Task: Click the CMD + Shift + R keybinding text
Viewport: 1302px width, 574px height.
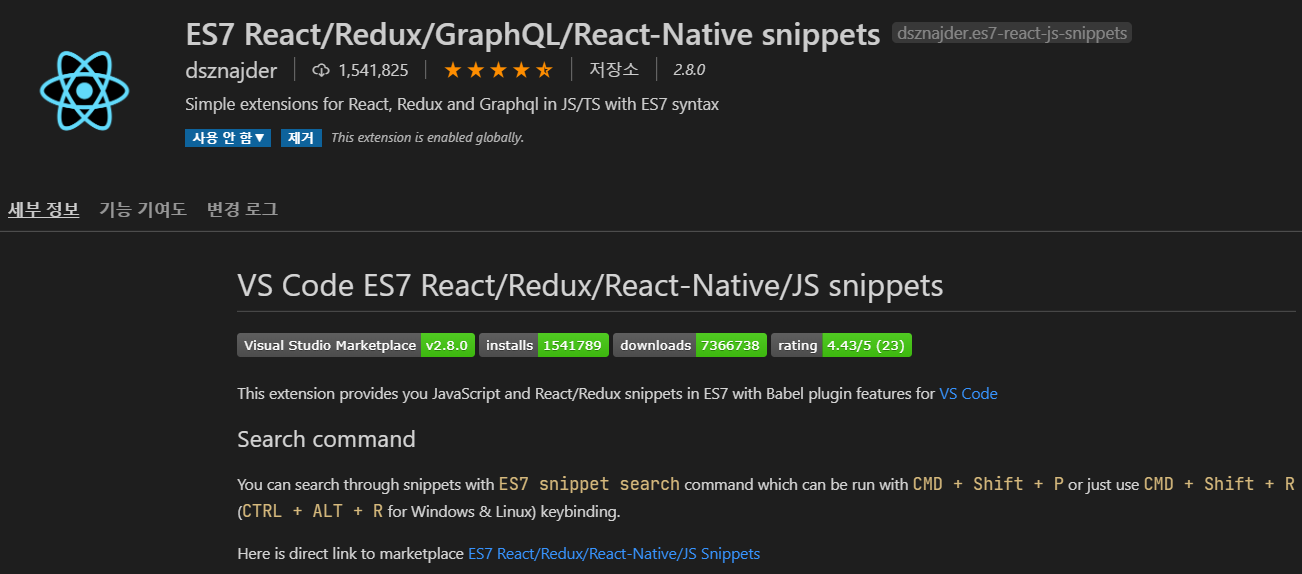Action: [1219, 484]
